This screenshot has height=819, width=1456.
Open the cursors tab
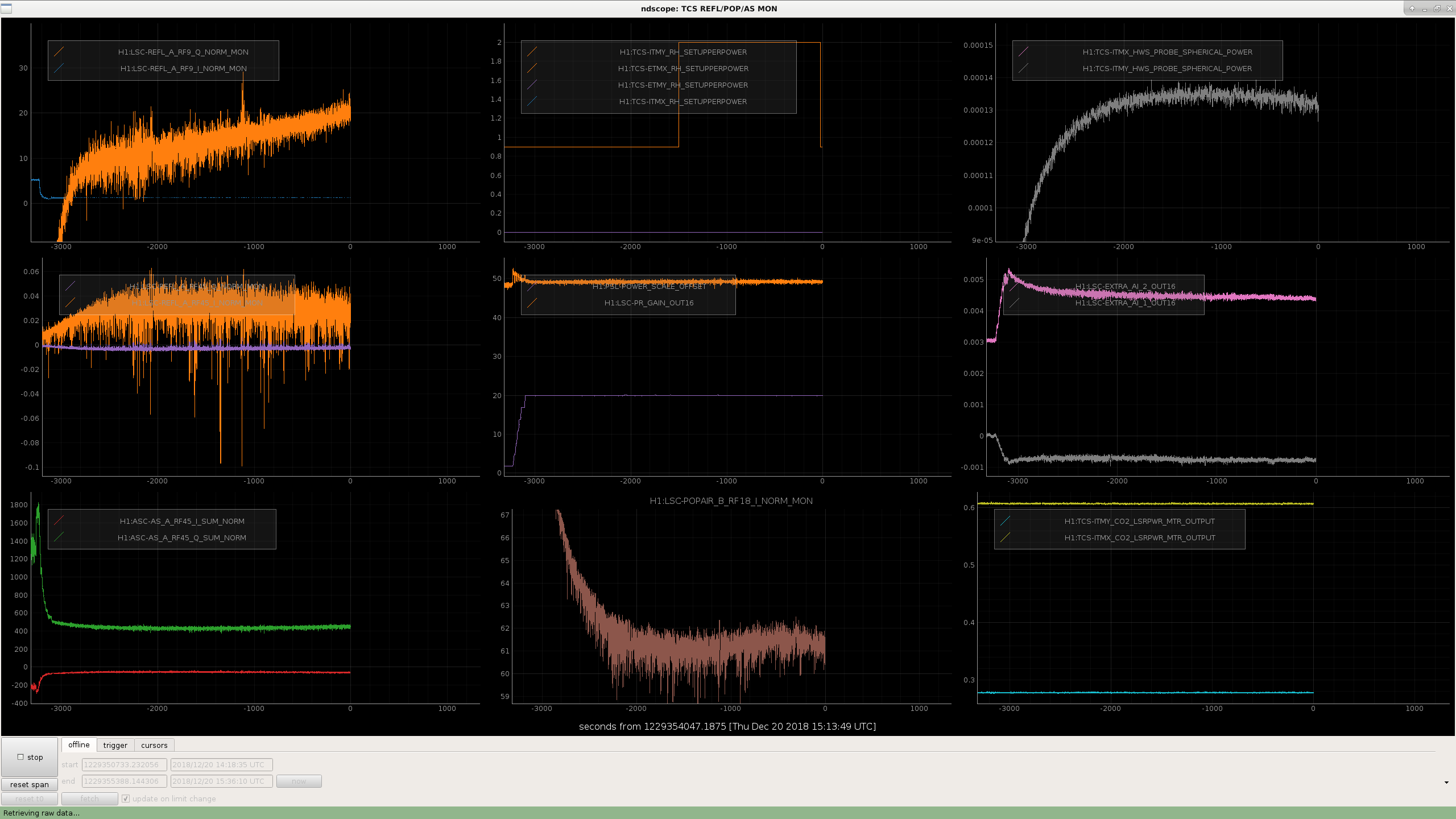155,745
